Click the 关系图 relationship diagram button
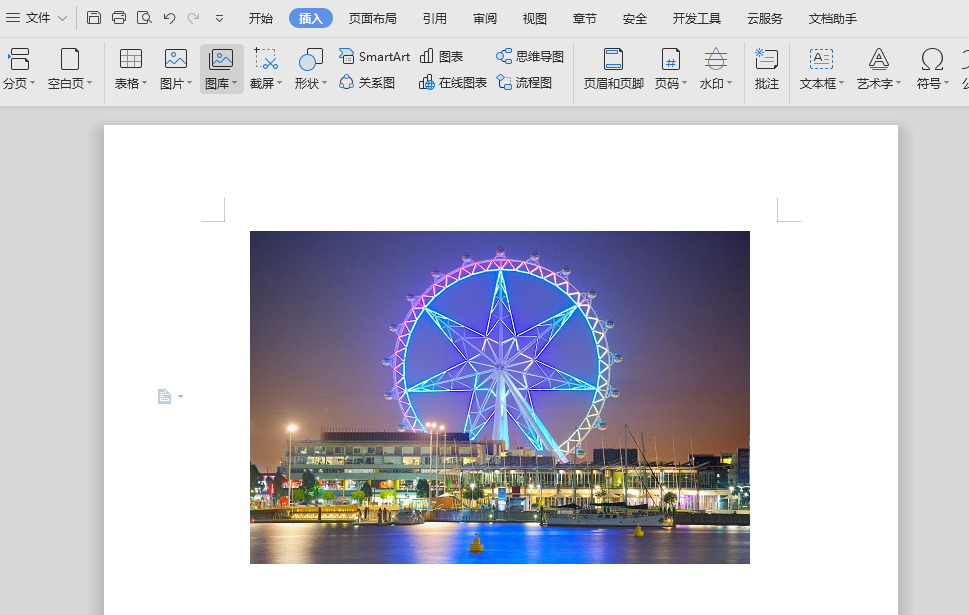969x615 pixels. (x=367, y=83)
